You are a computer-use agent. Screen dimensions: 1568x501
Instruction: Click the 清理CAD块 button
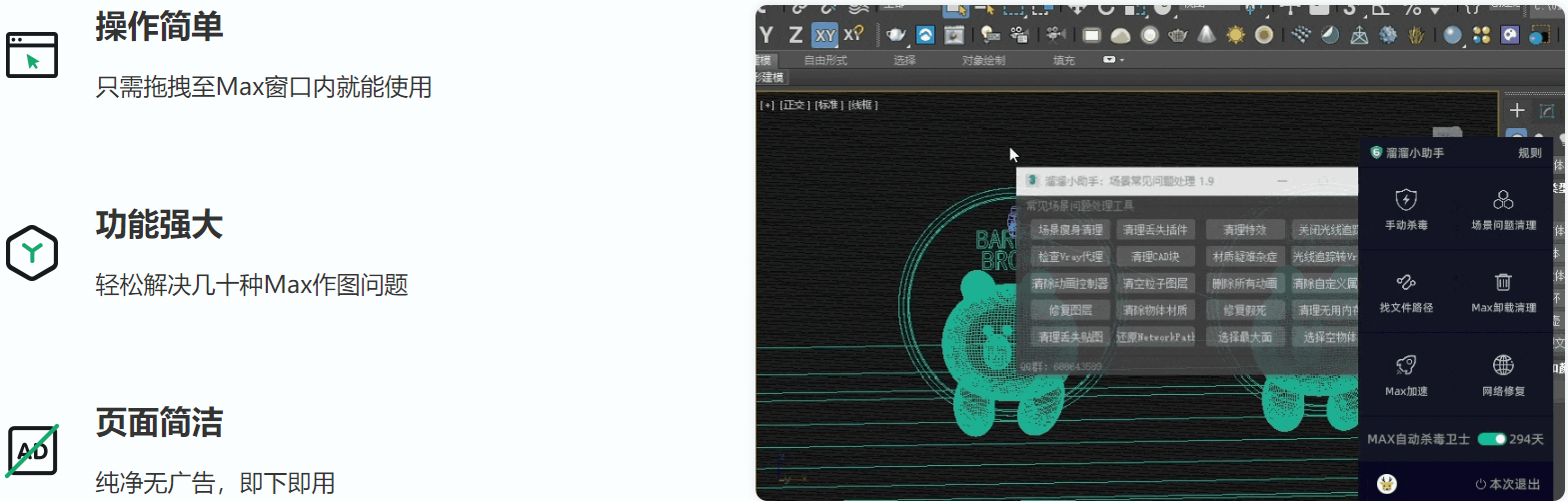tap(1155, 257)
